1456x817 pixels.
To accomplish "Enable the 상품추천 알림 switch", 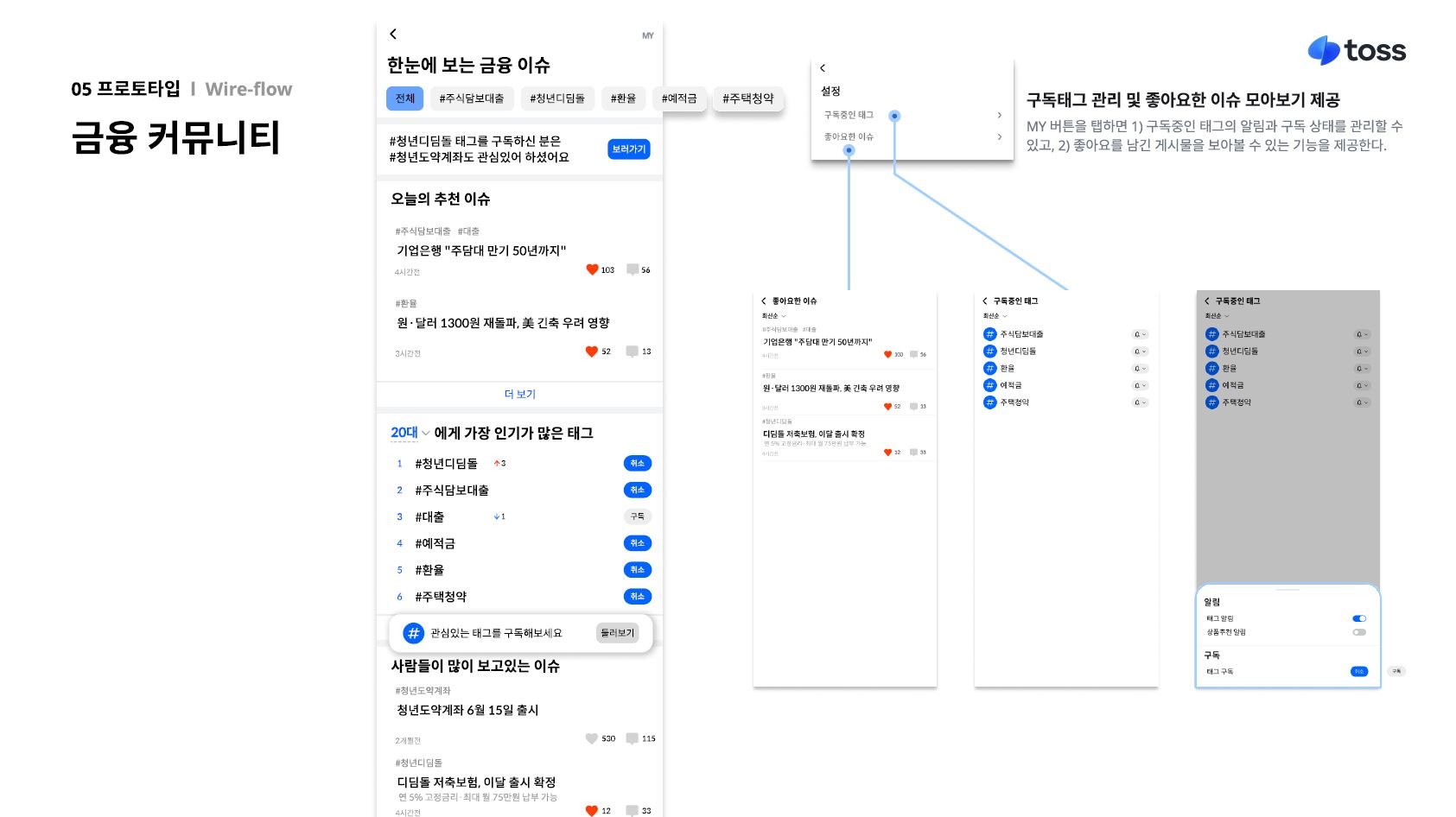I will (x=1358, y=632).
